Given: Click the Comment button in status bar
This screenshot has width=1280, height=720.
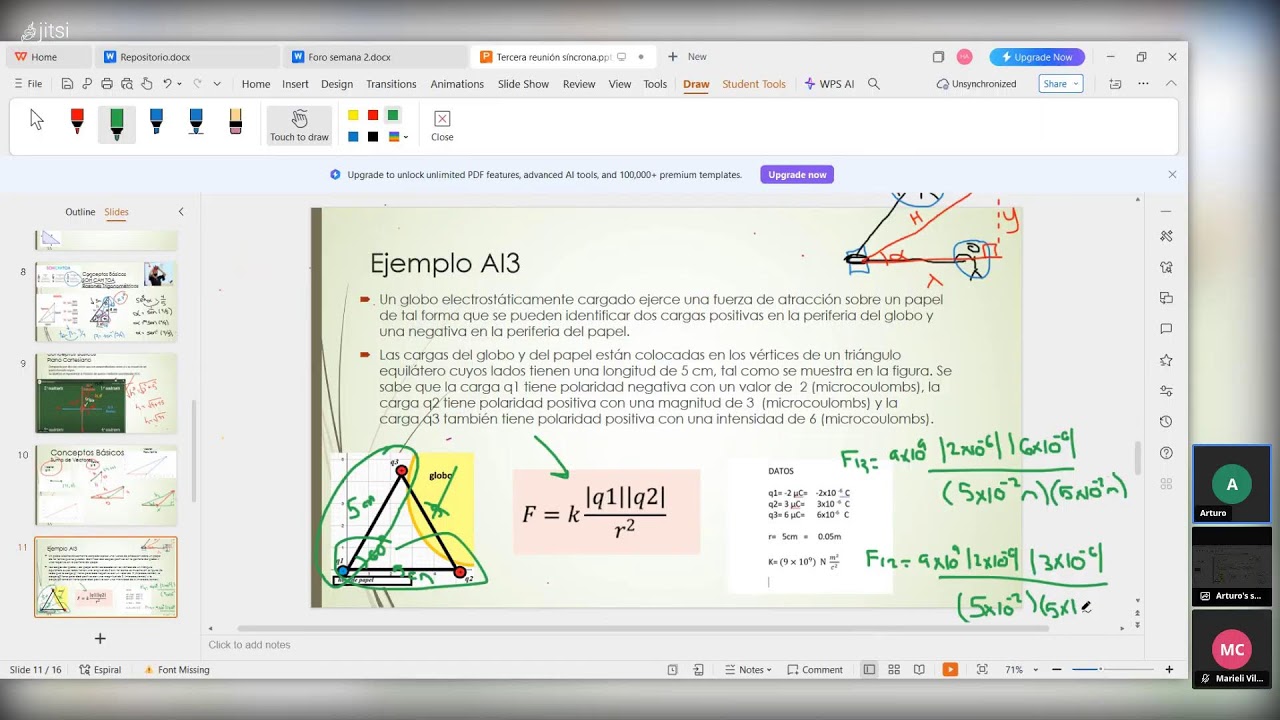Looking at the screenshot, I should pyautogui.click(x=815, y=670).
